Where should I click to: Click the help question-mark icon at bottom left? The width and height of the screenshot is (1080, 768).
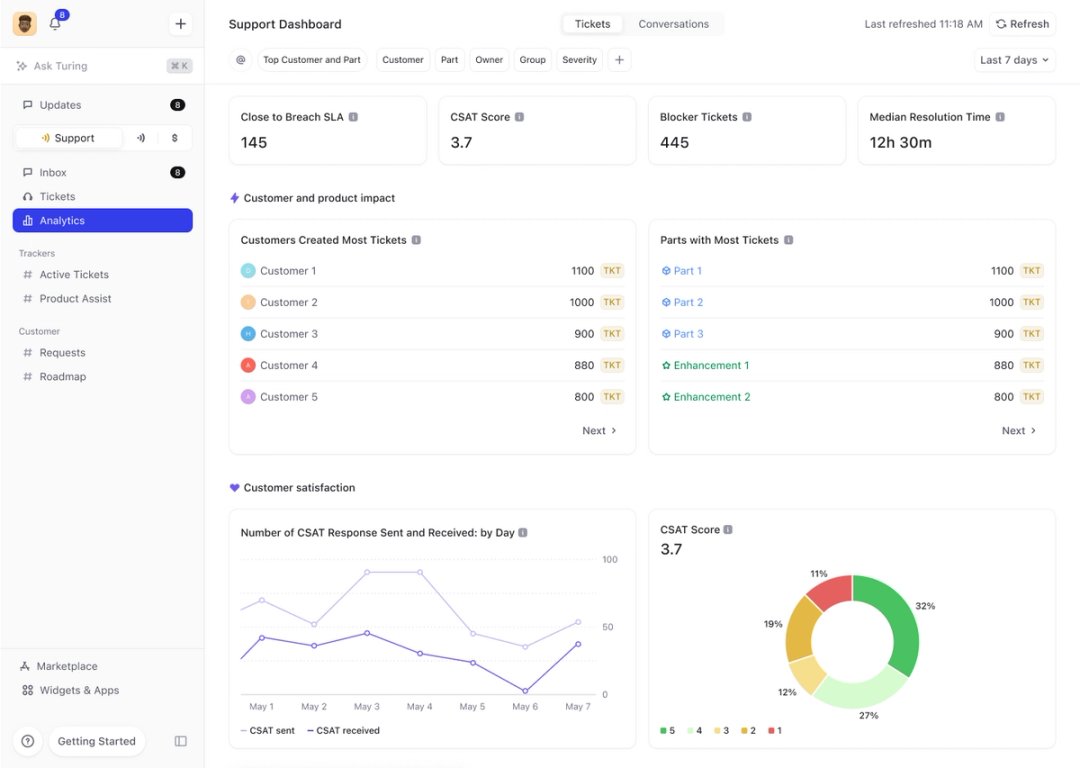pyautogui.click(x=27, y=741)
